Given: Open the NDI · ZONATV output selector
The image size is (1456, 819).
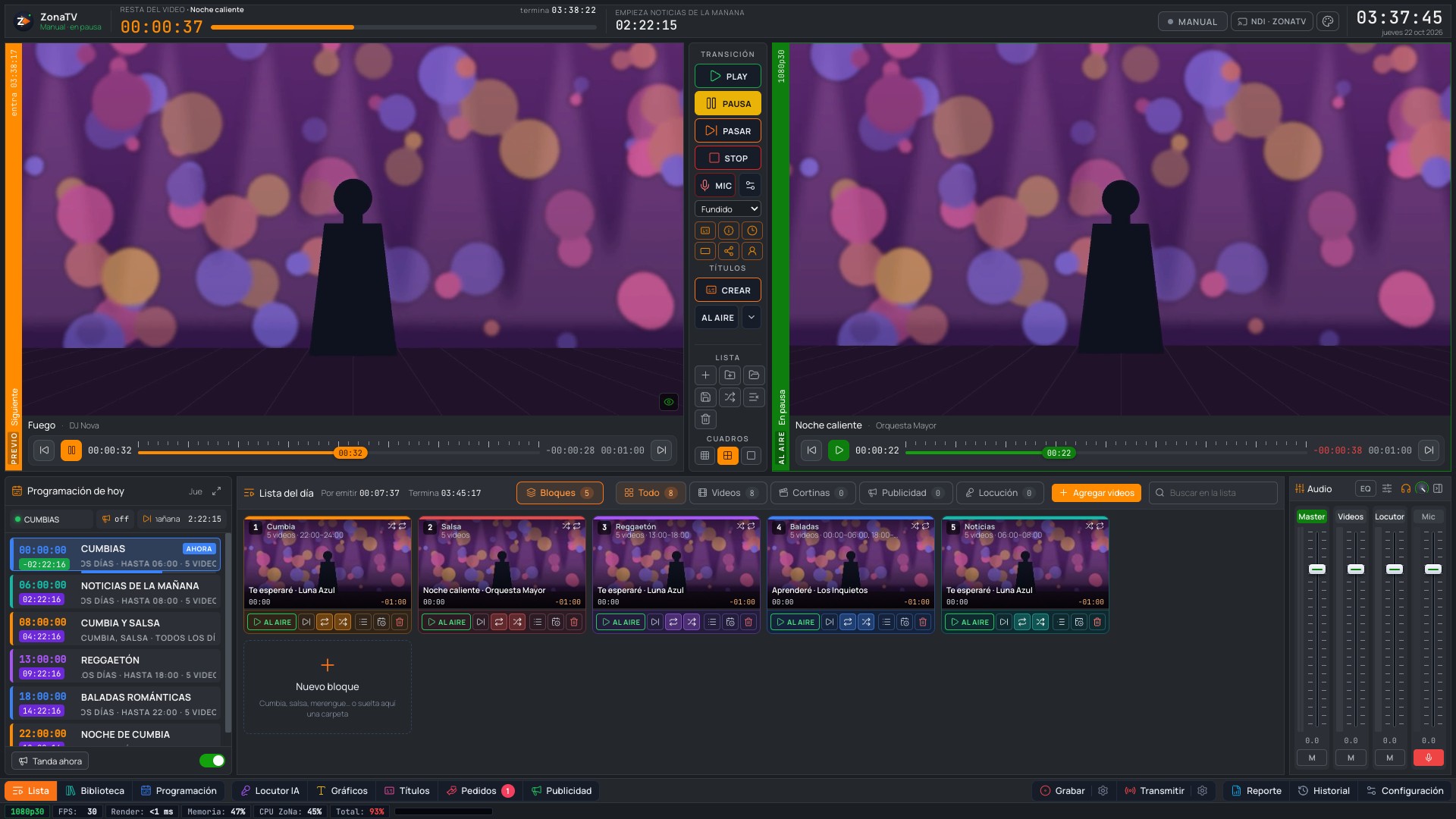Looking at the screenshot, I should 1272,21.
